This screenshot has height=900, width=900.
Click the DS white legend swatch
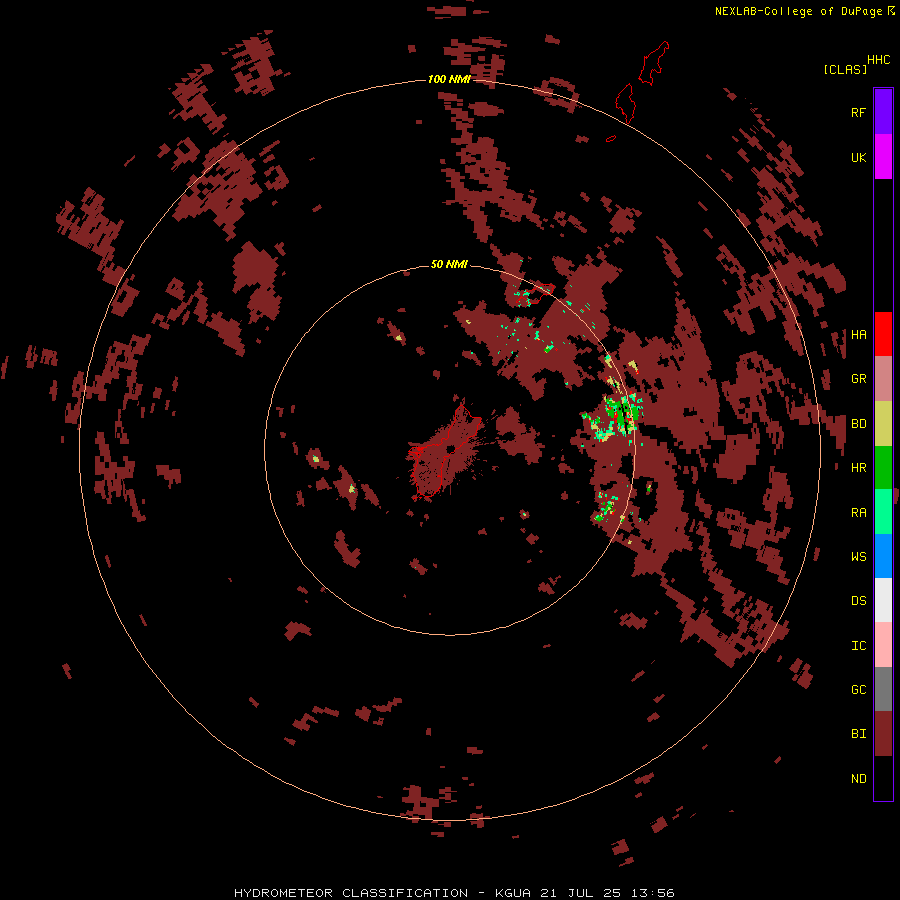(883, 600)
